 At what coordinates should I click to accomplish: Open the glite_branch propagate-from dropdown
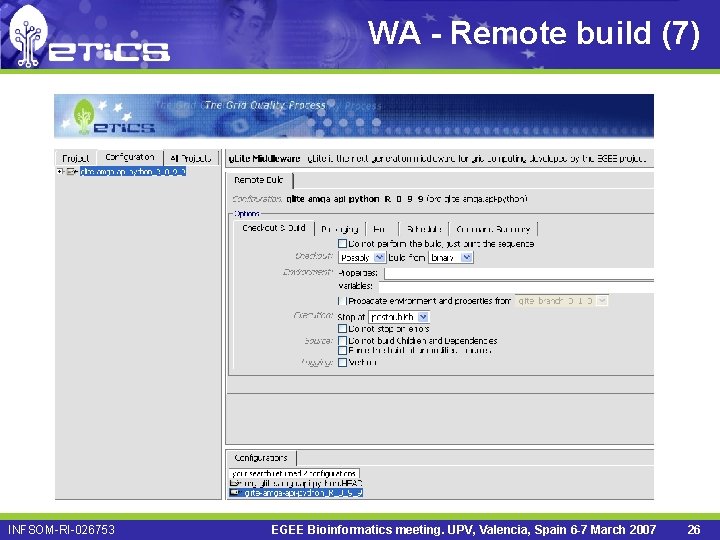point(562,301)
